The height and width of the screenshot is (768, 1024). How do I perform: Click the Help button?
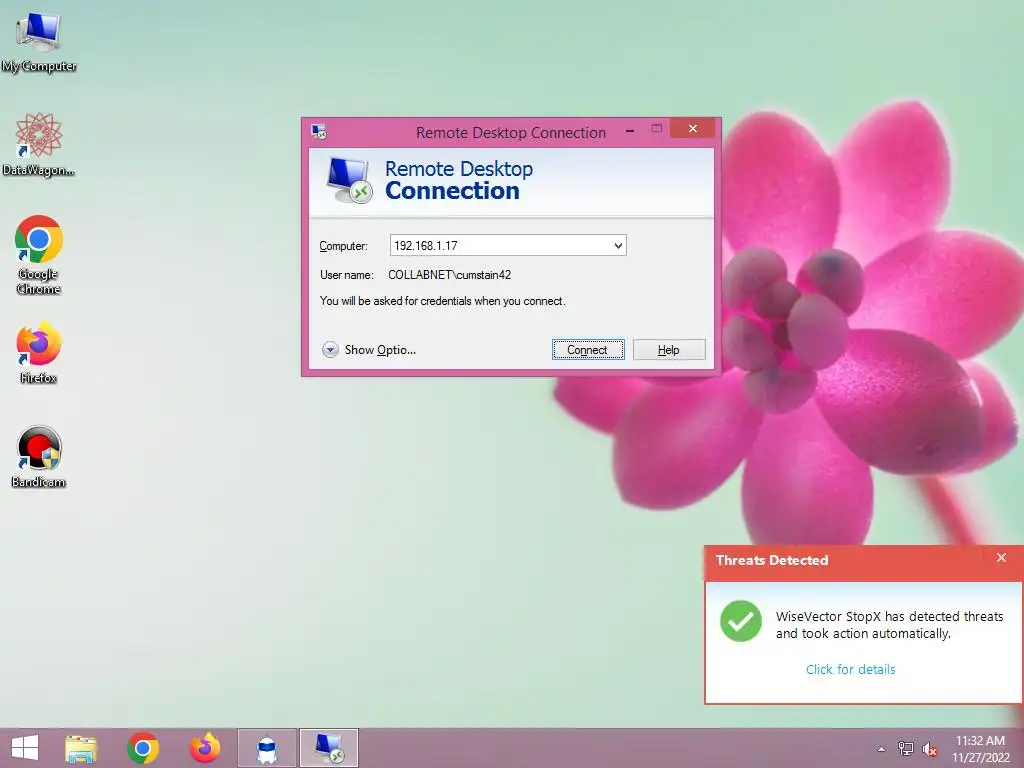pos(669,349)
